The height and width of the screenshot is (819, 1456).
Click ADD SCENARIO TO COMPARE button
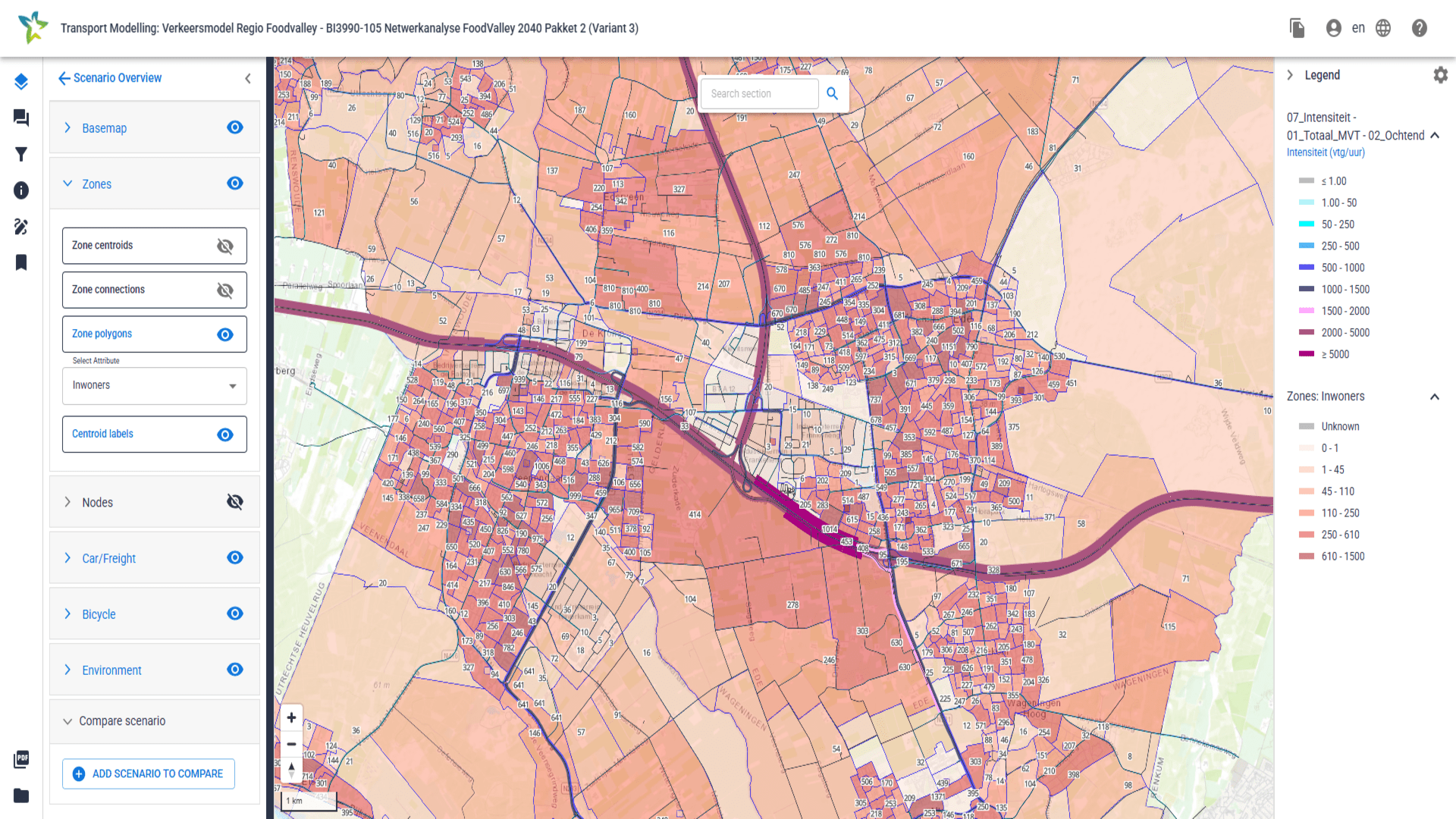pos(149,773)
